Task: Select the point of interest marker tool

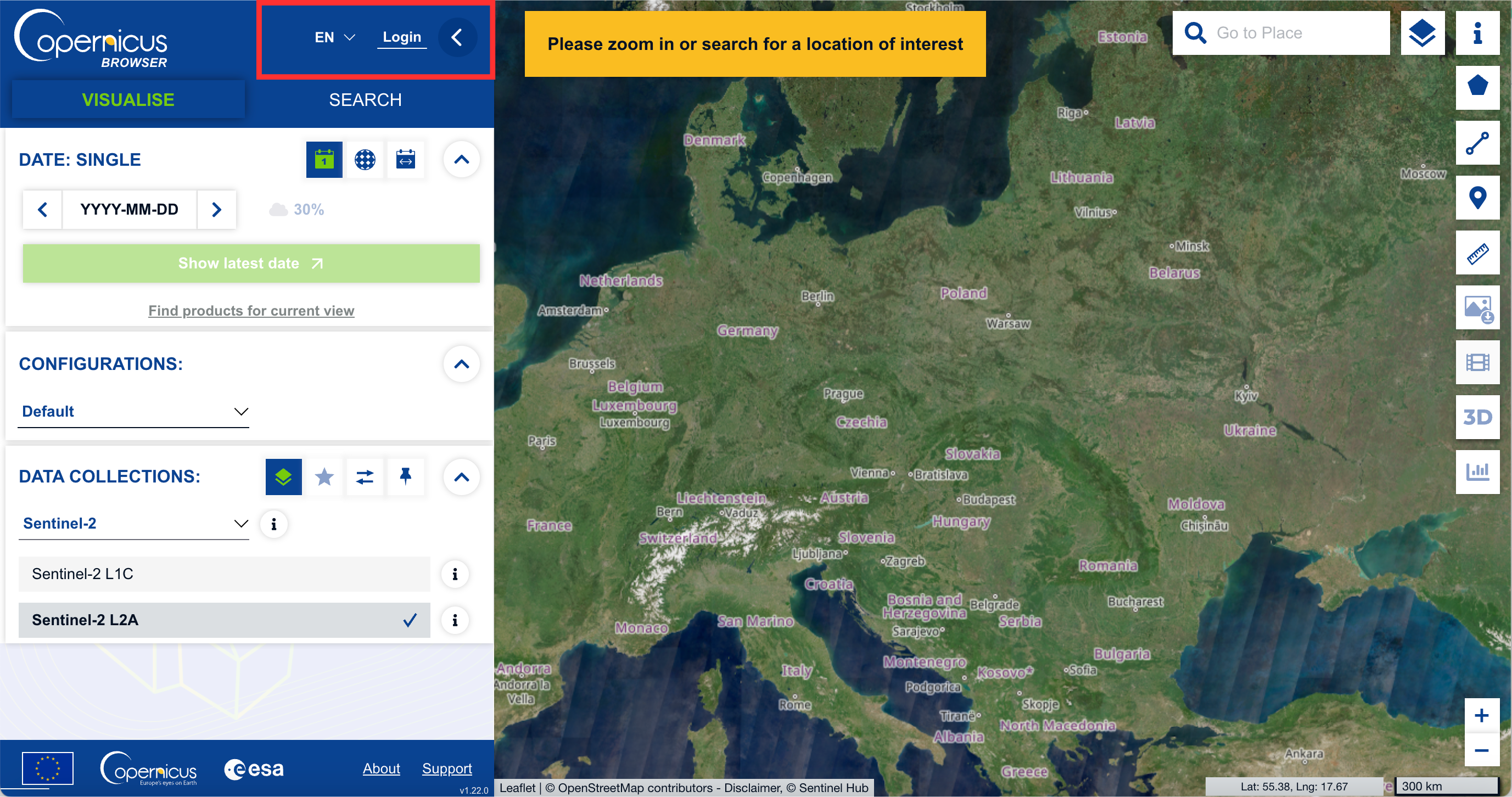Action: pos(1477,198)
